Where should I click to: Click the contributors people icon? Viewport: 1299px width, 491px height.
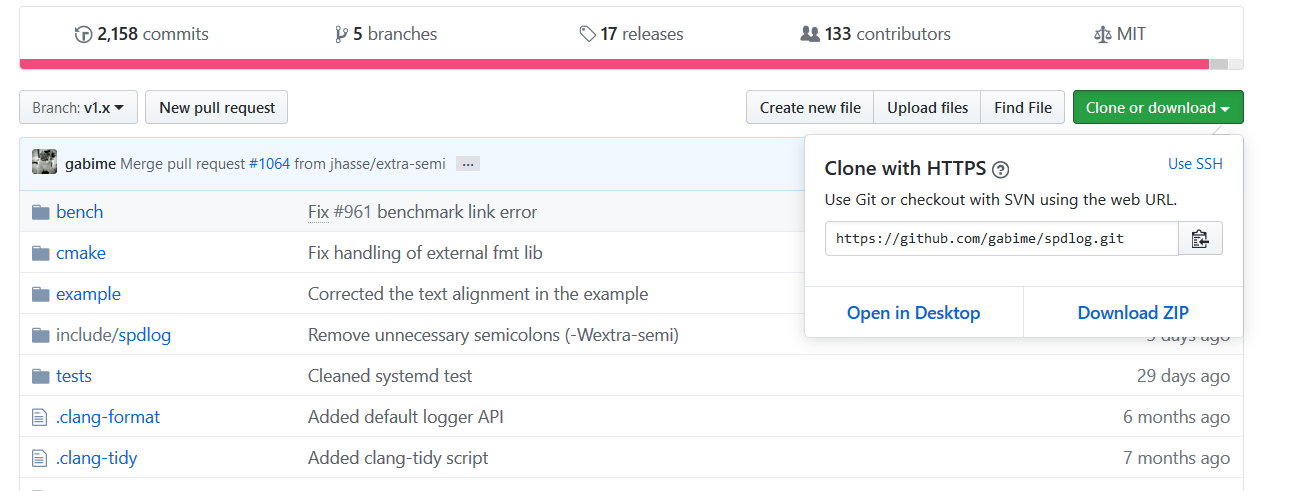tap(810, 34)
